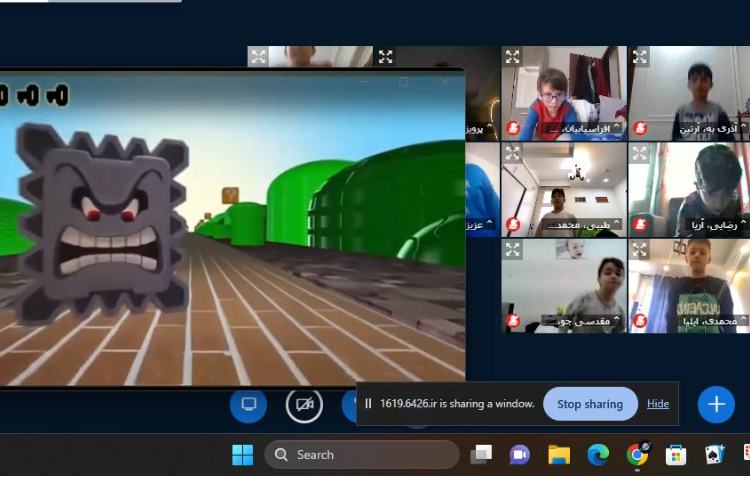Image resolution: width=750 pixels, height=480 pixels.
Task: Open the chevron menu beside افراسیابان name
Action: click(617, 127)
